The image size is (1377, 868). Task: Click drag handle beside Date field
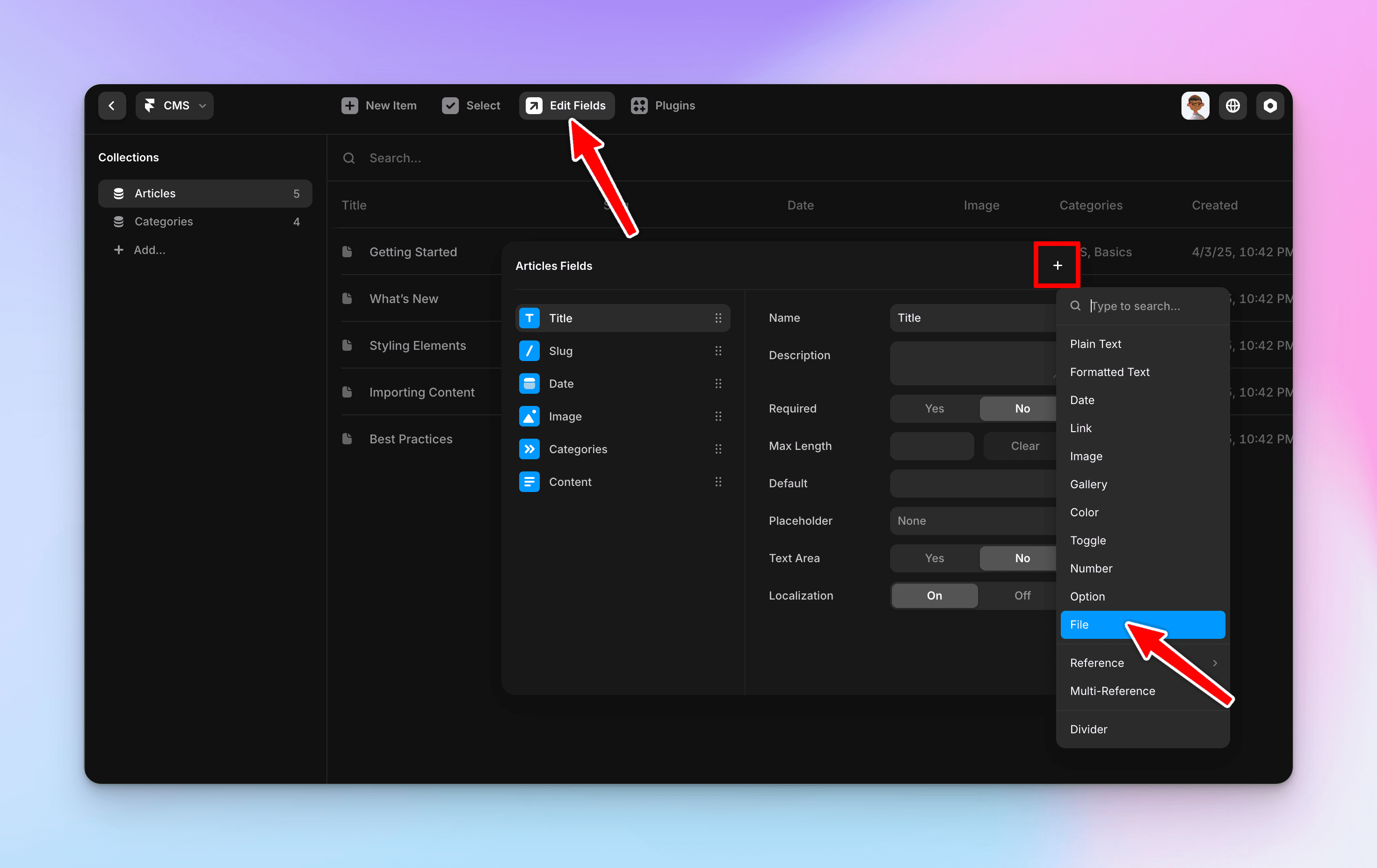coord(717,383)
